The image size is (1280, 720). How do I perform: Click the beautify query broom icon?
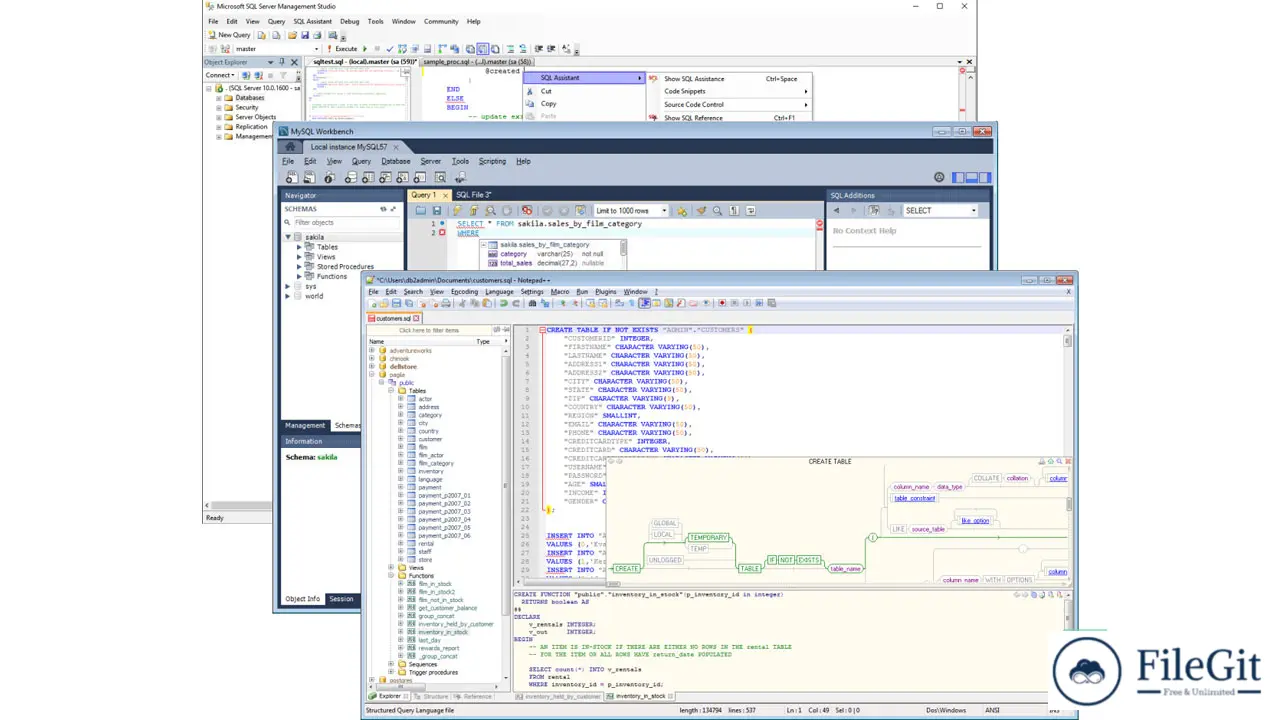[701, 210]
